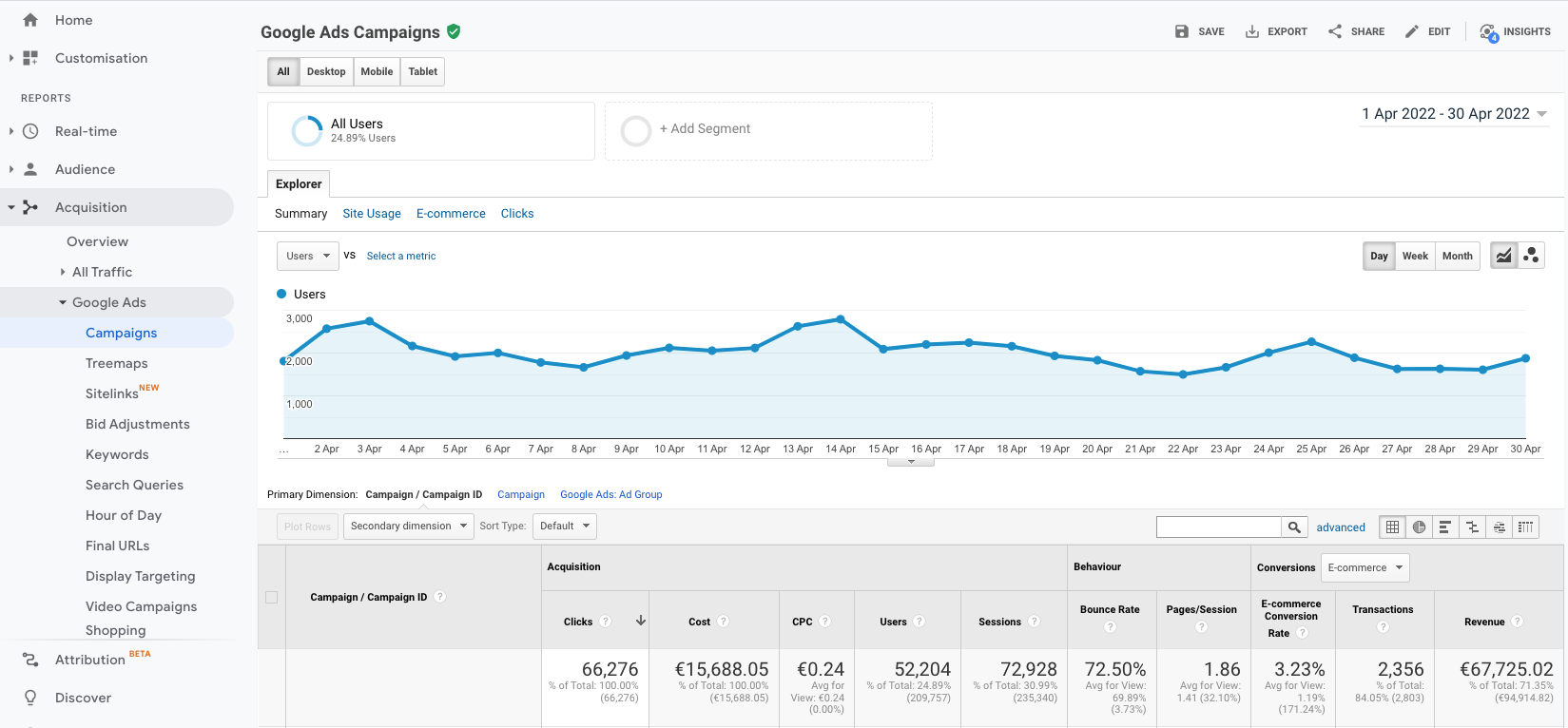Image resolution: width=1568 pixels, height=728 pixels.
Task: Open the Sort Type Default dropdown
Action: (x=565, y=526)
